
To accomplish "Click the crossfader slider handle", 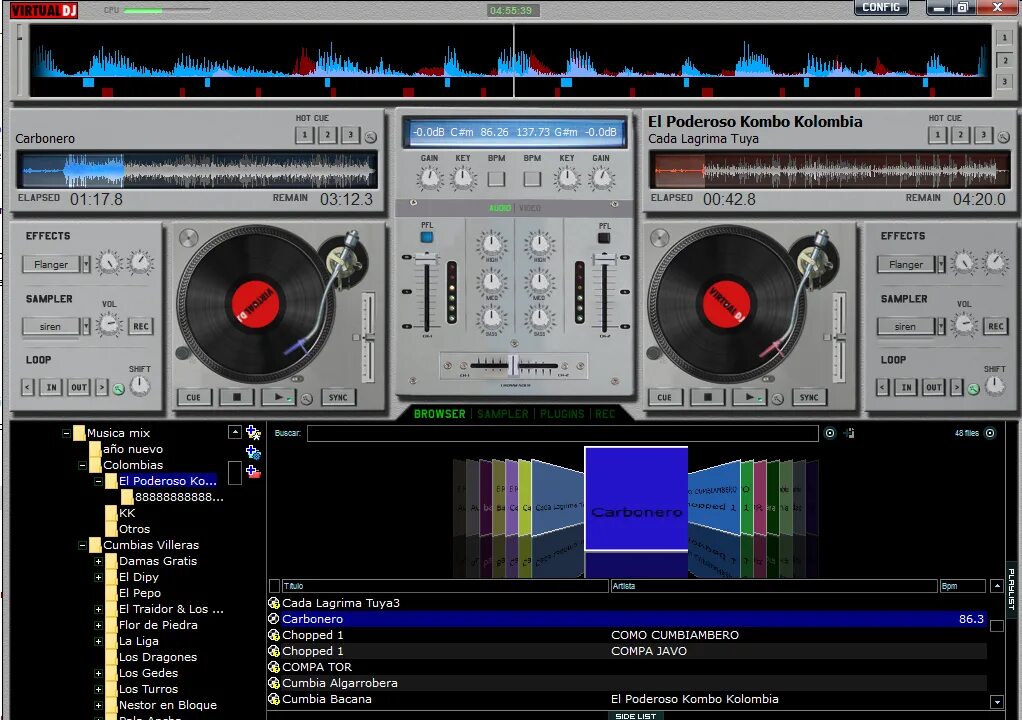I will coord(514,366).
